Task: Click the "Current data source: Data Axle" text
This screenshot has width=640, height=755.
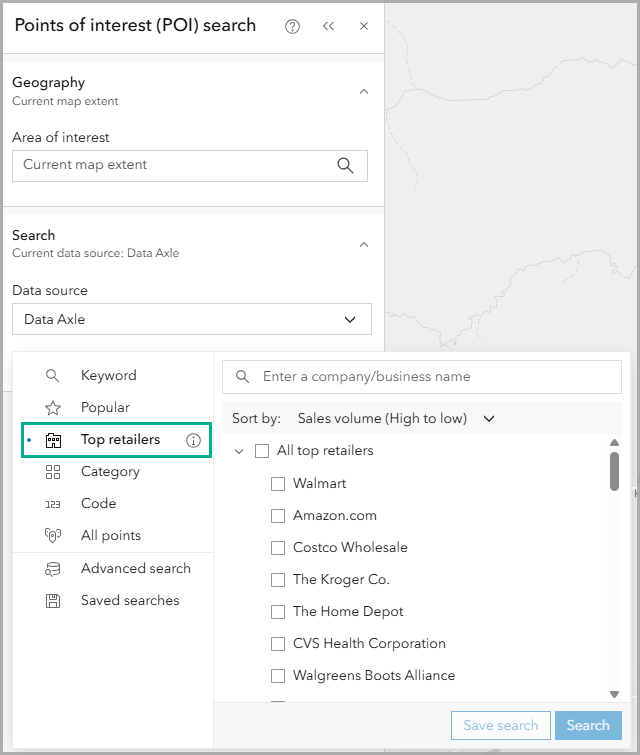Action: coord(95,253)
